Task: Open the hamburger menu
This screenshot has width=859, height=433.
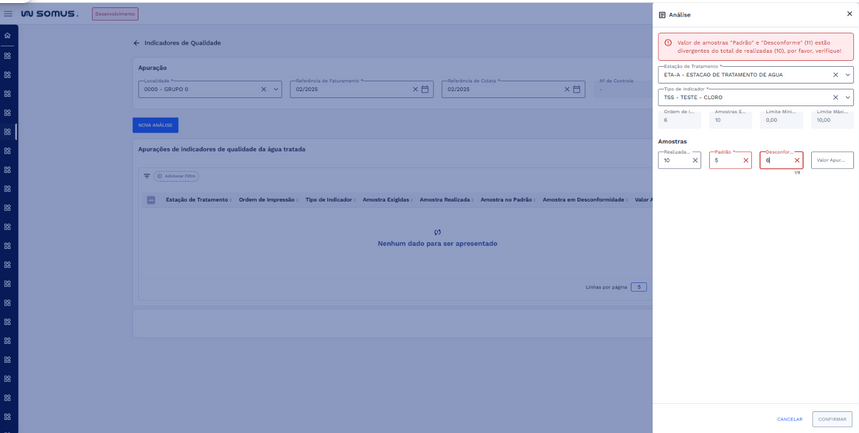Action: coord(8,14)
